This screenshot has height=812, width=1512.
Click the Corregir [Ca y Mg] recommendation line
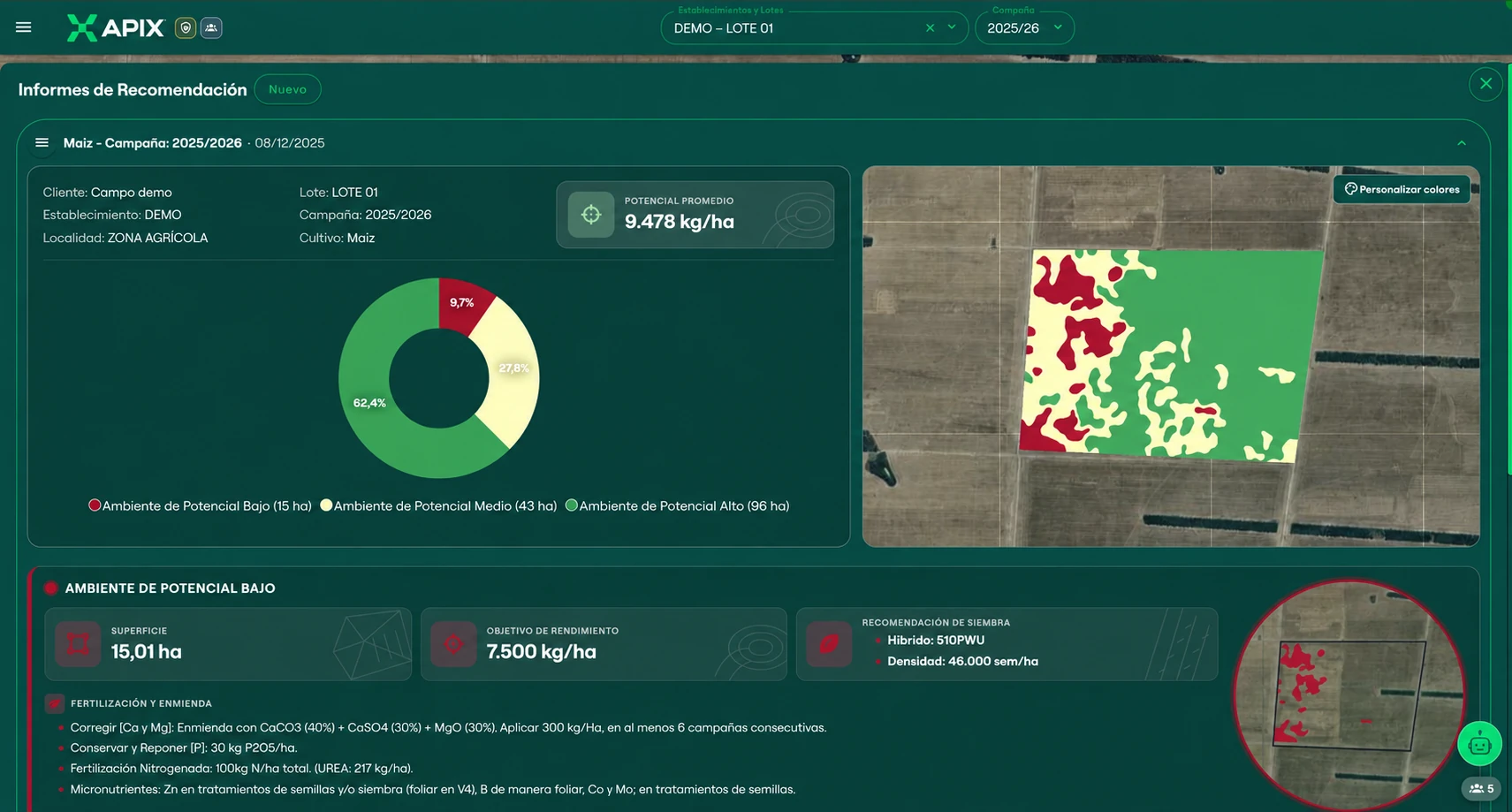pos(448,728)
